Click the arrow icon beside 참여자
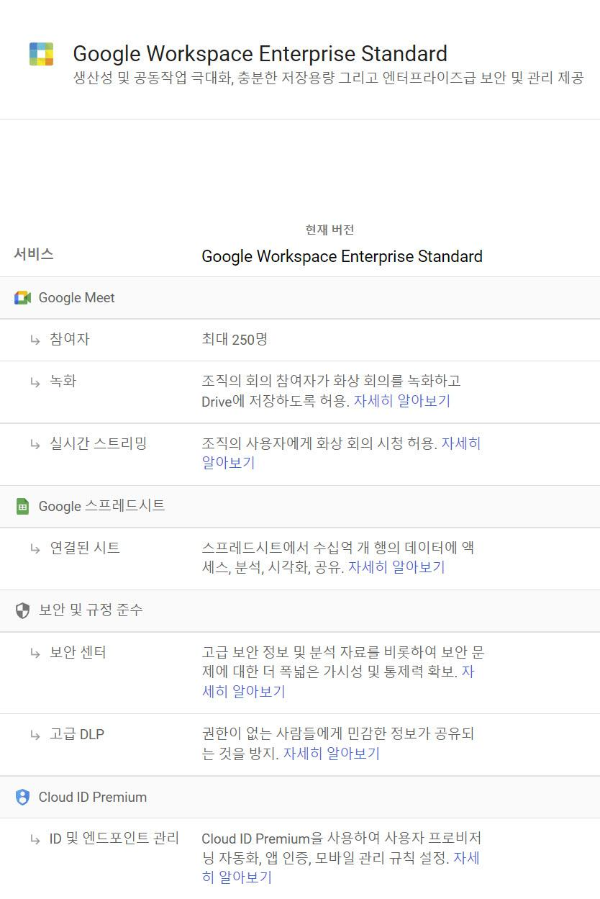600x899 pixels. click(35, 340)
